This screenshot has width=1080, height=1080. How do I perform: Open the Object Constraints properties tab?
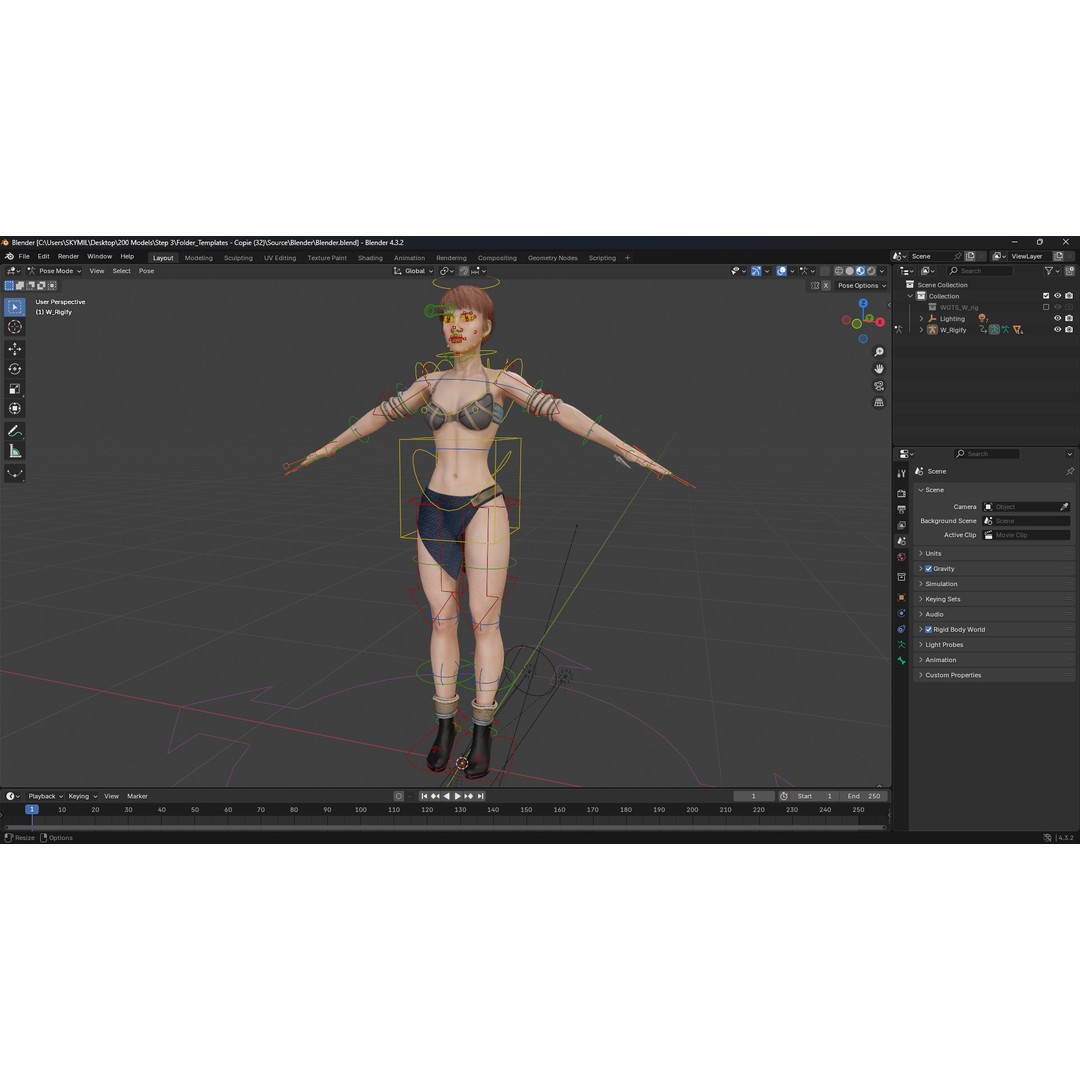pyautogui.click(x=901, y=629)
